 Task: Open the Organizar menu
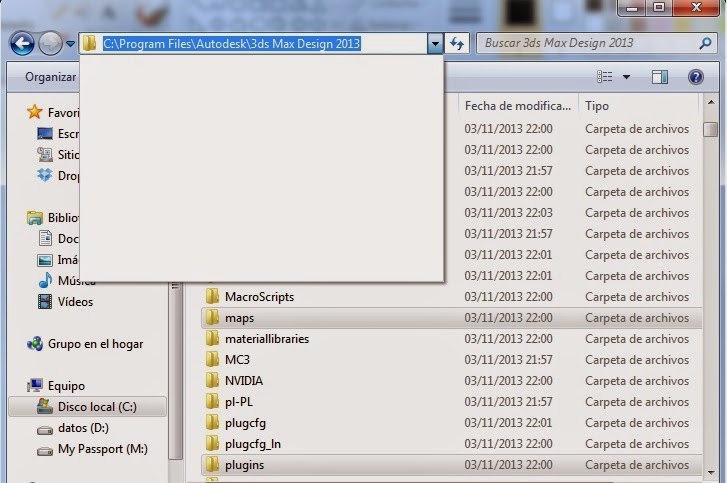coord(51,77)
